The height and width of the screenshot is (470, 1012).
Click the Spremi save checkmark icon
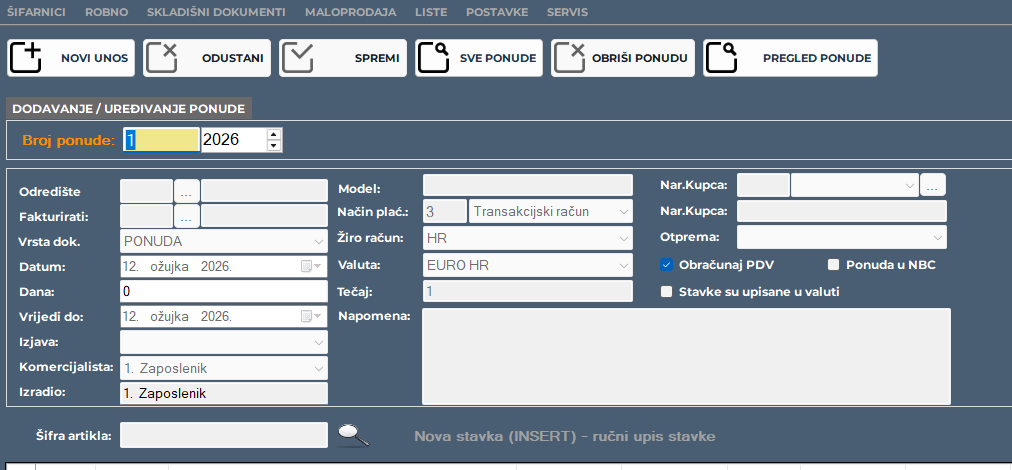pos(297,58)
